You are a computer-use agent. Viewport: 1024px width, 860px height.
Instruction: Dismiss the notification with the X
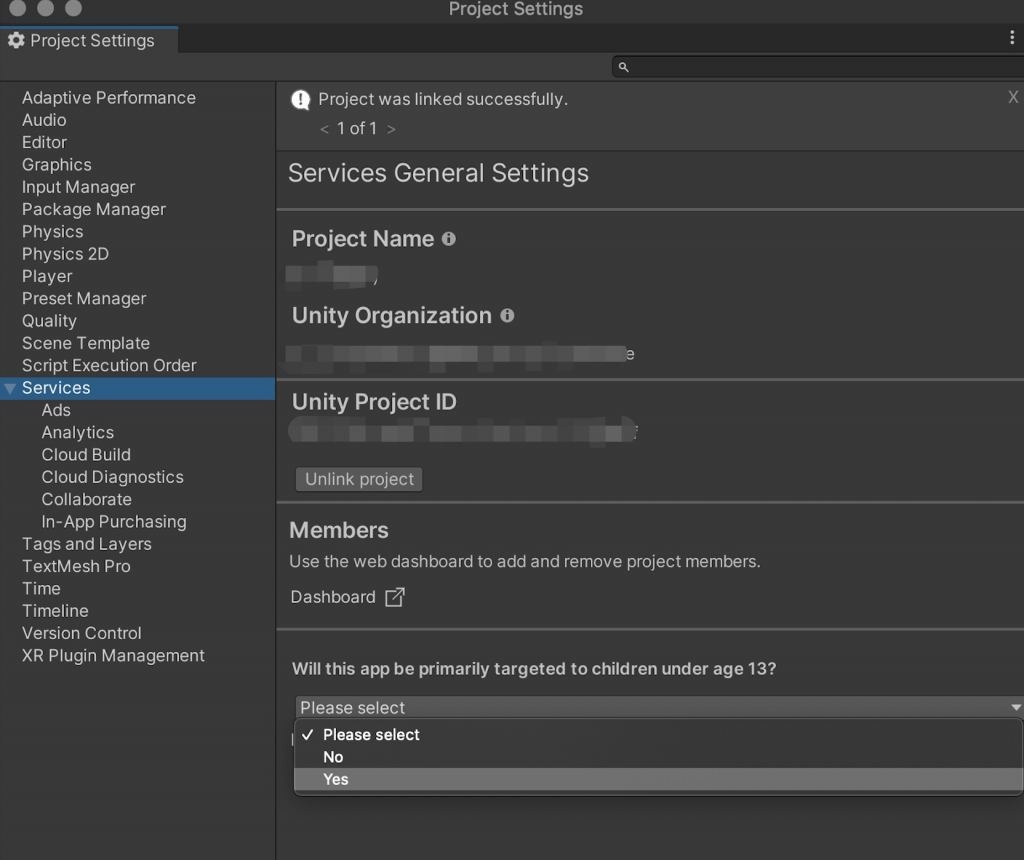click(x=1013, y=97)
